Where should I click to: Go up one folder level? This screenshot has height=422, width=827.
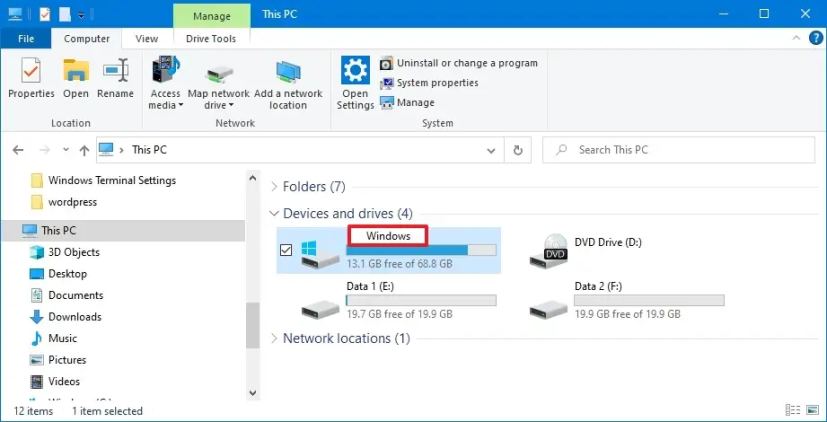84,150
